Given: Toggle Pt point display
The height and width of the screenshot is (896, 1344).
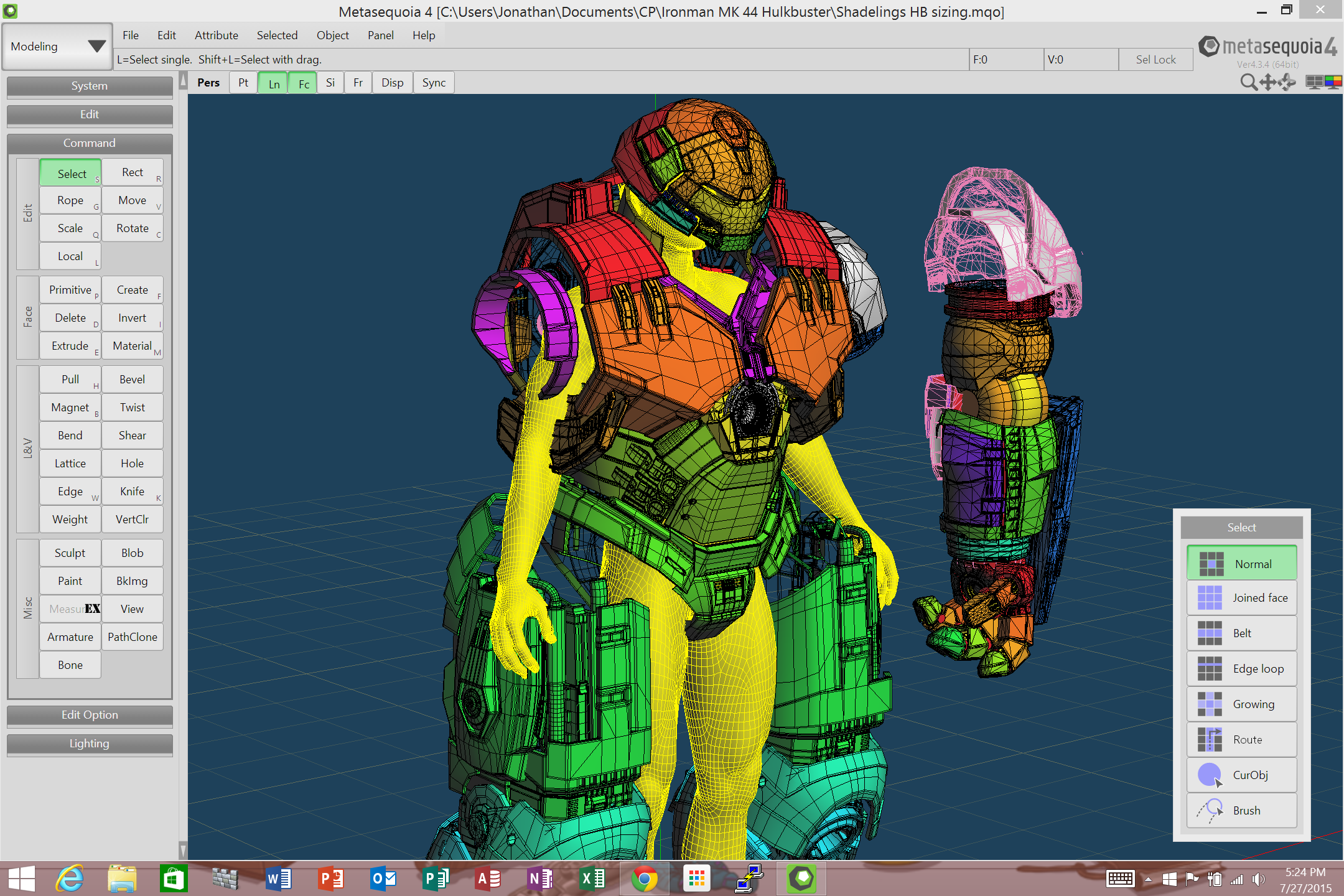Looking at the screenshot, I should click(243, 83).
